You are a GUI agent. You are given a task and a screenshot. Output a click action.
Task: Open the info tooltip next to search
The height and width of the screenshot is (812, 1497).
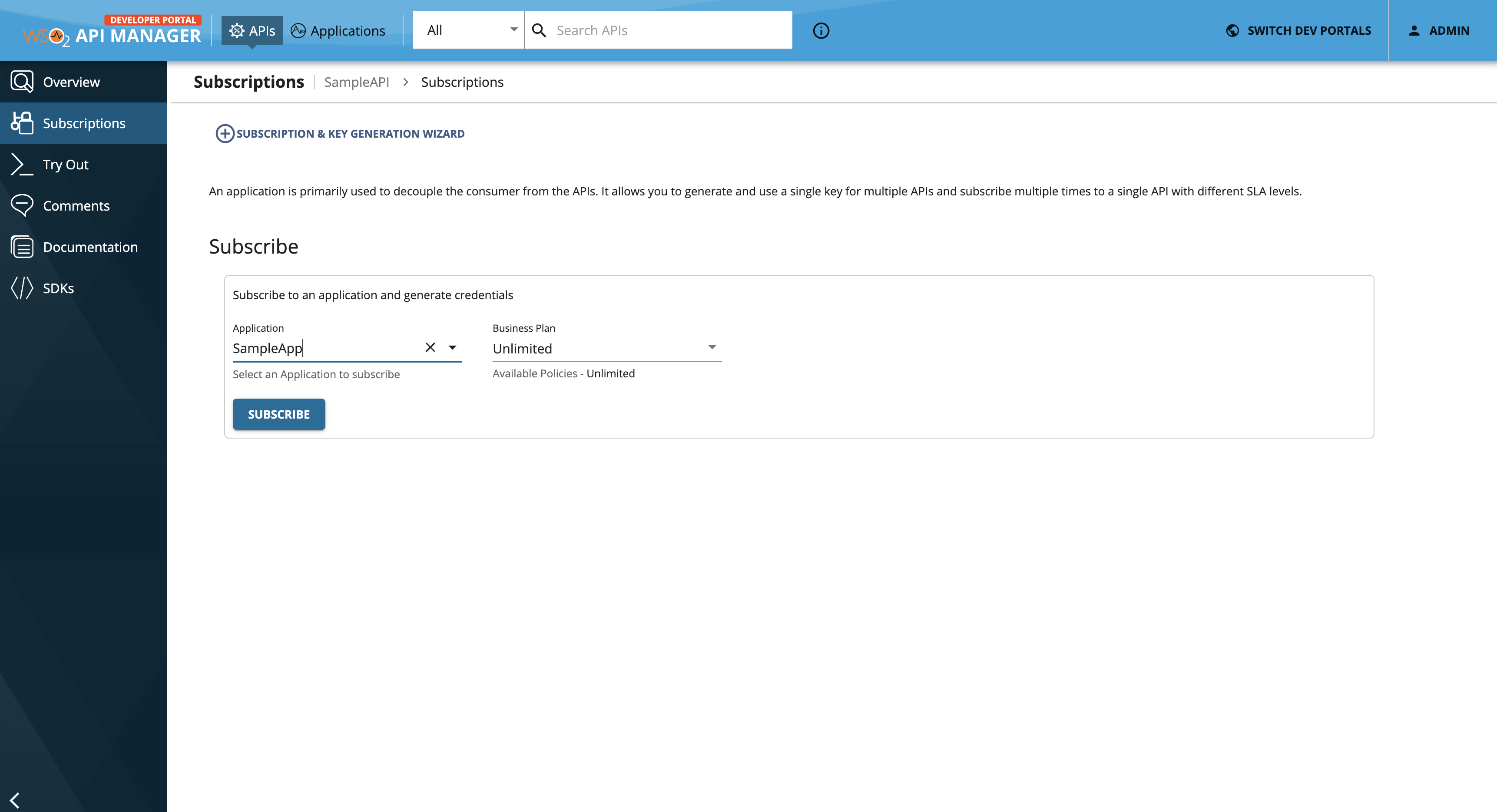(821, 31)
